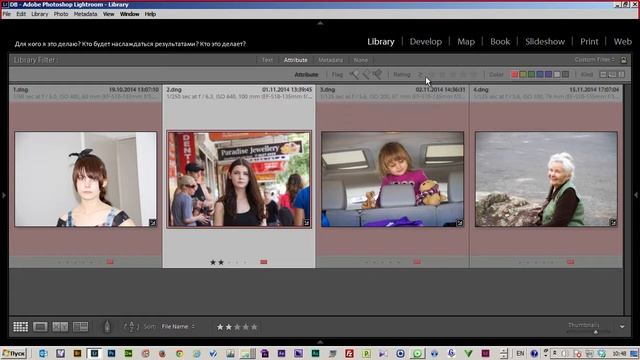
Task: Select the 4.dng elderly woman thumbnail
Action: [546, 179]
